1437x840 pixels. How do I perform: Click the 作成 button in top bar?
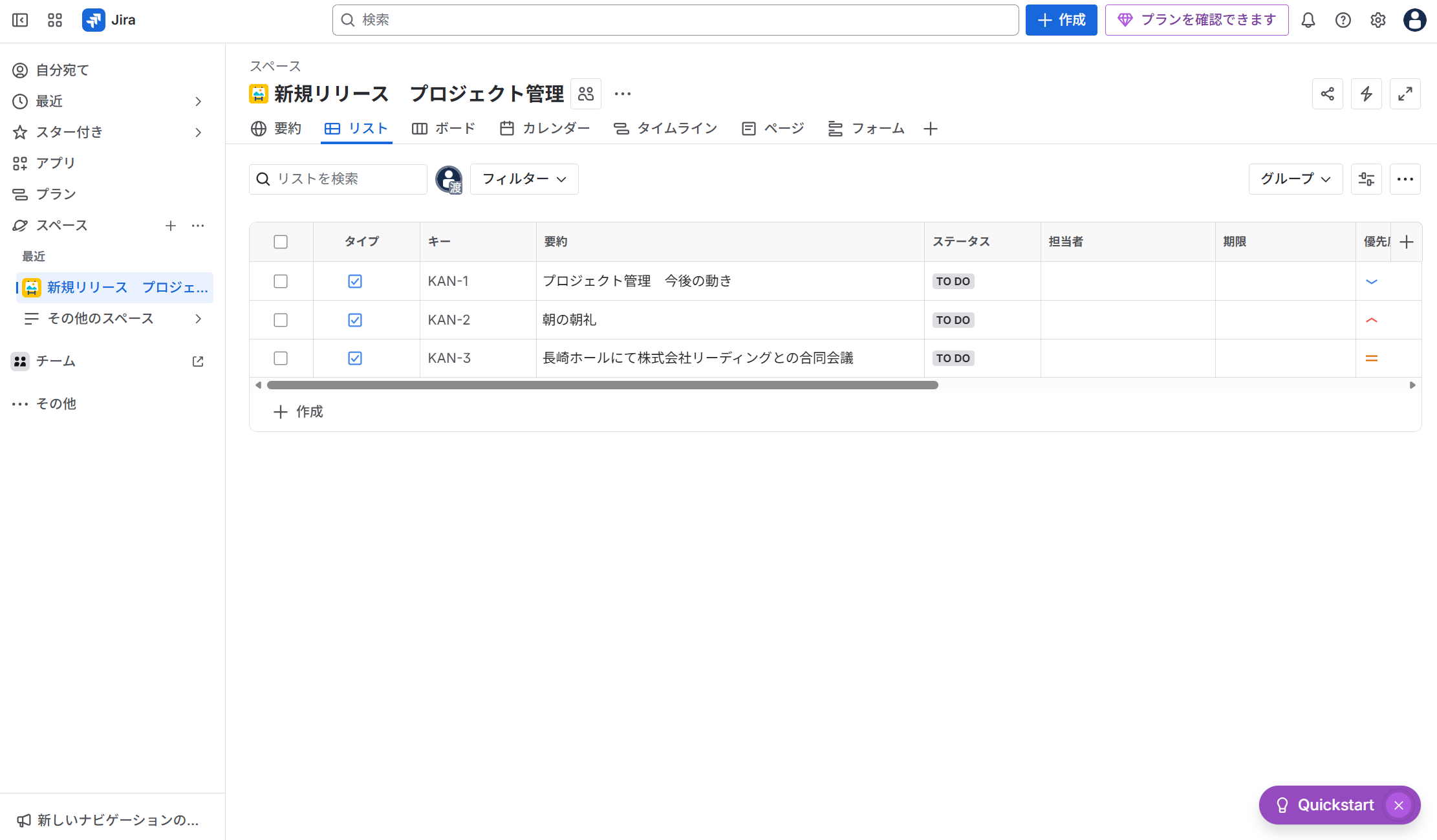(x=1061, y=20)
